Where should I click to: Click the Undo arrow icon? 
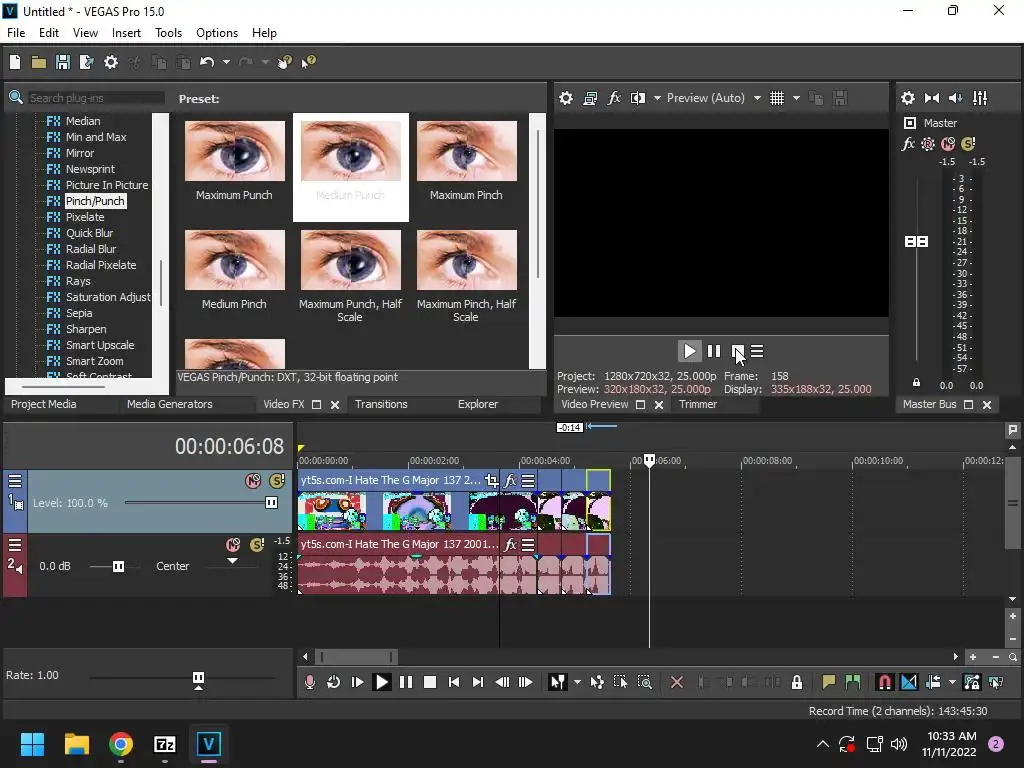(207, 62)
